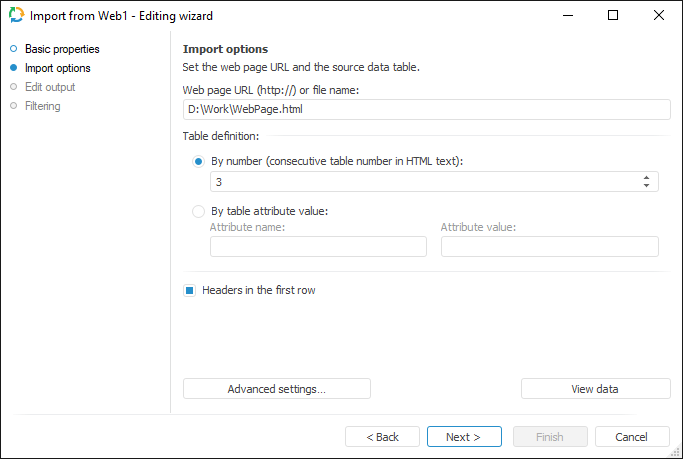Proceed with the Next button
The height and width of the screenshot is (459, 683).
tap(464, 437)
